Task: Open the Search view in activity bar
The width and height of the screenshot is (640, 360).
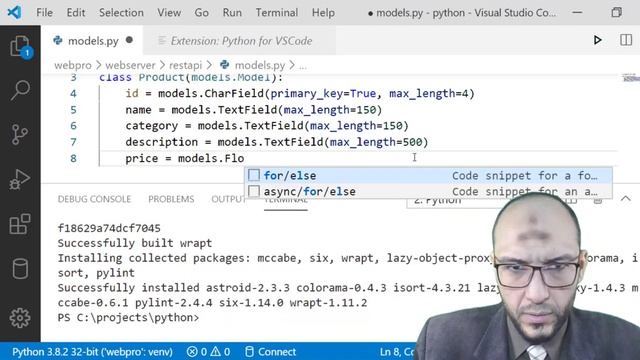Action: pyautogui.click(x=20, y=90)
